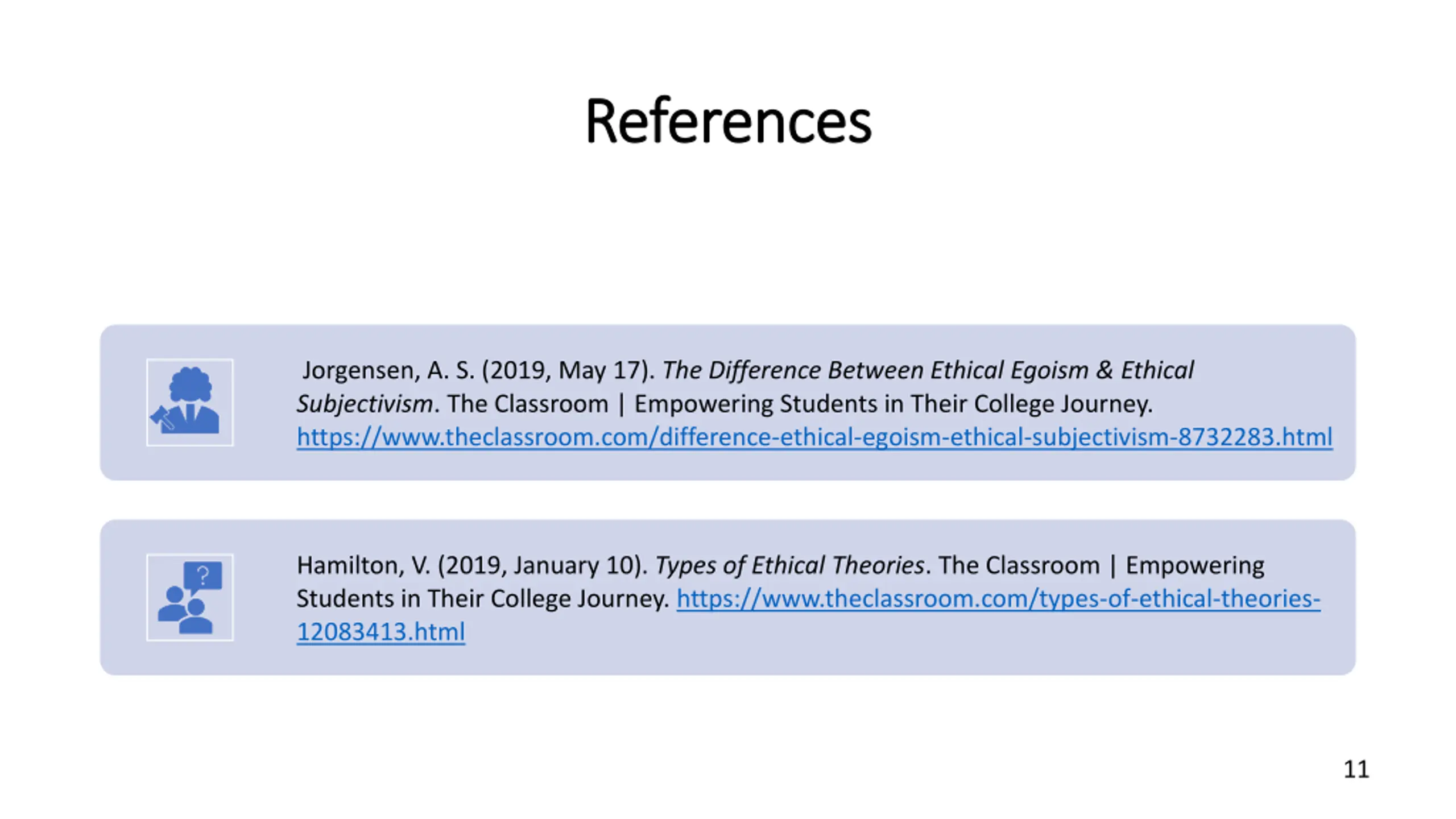Click the people with question bubble icon

pos(189,597)
